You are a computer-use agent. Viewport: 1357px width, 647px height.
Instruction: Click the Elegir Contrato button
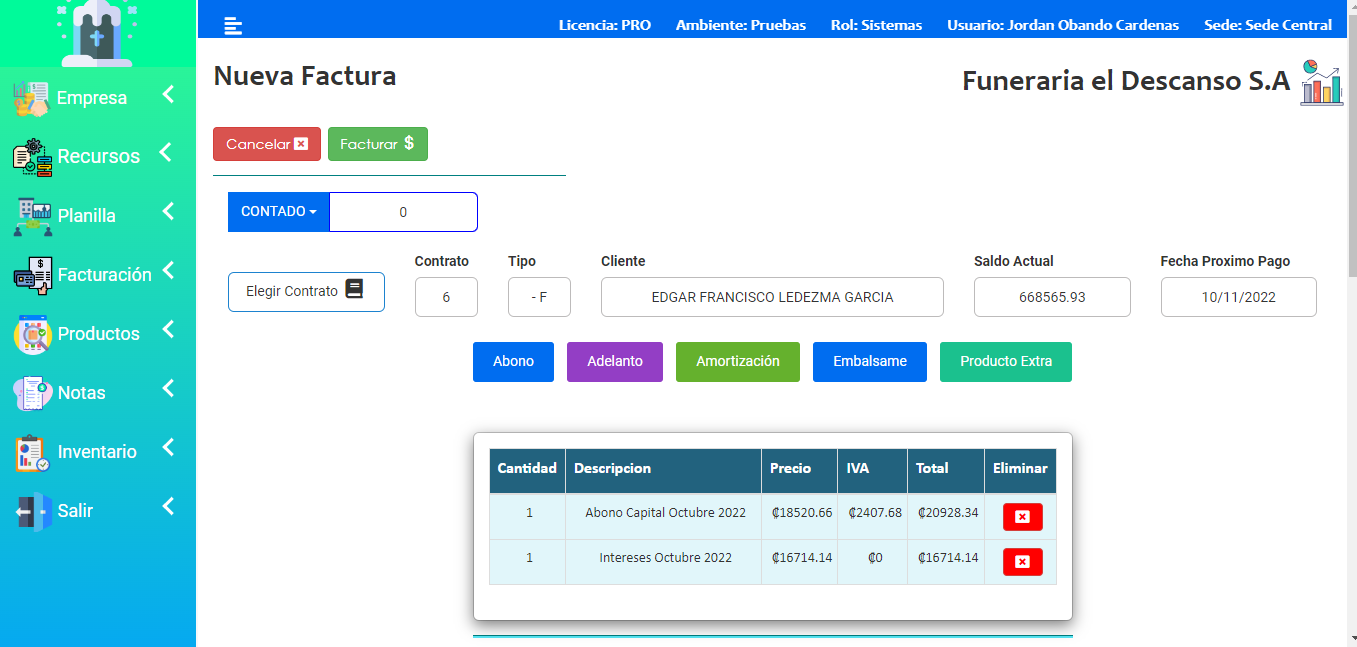coord(306,292)
